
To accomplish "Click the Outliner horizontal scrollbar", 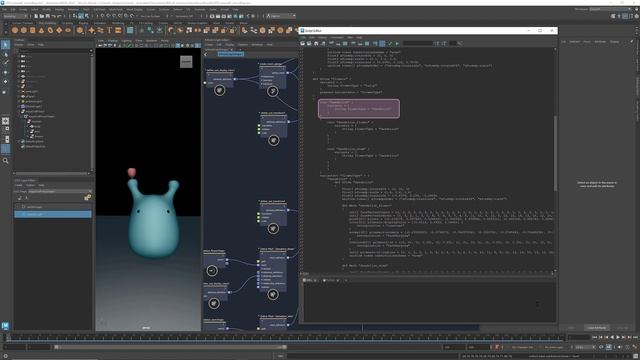I will pos(51,173).
